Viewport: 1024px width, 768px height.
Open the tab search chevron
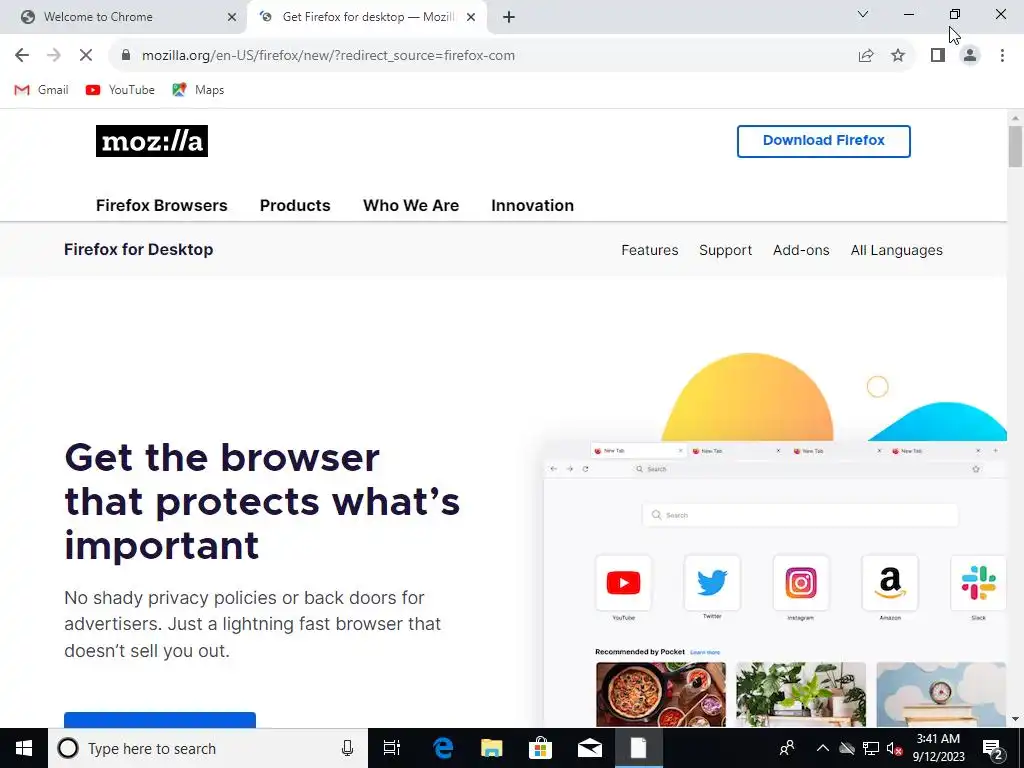863,14
